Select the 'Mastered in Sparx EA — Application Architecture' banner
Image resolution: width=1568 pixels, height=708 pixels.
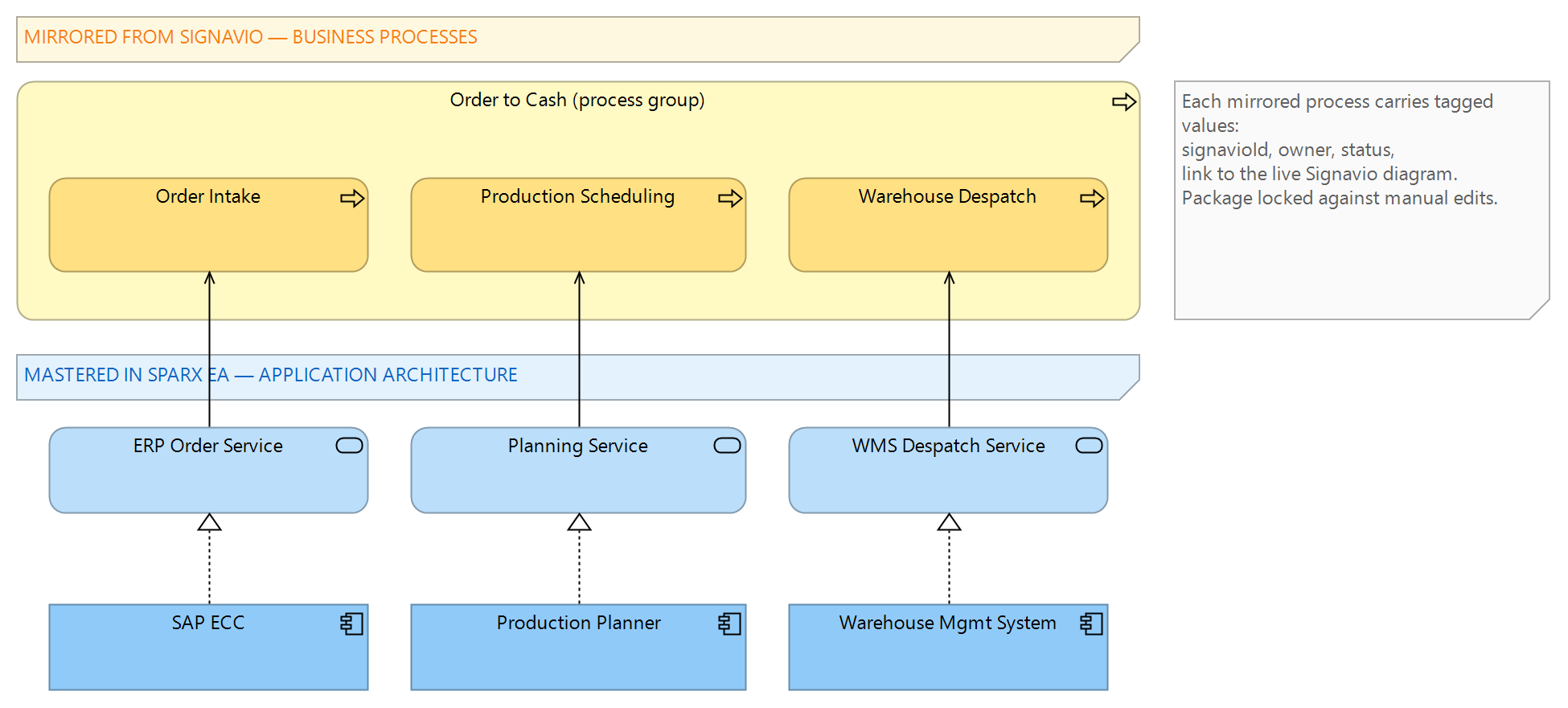[578, 377]
